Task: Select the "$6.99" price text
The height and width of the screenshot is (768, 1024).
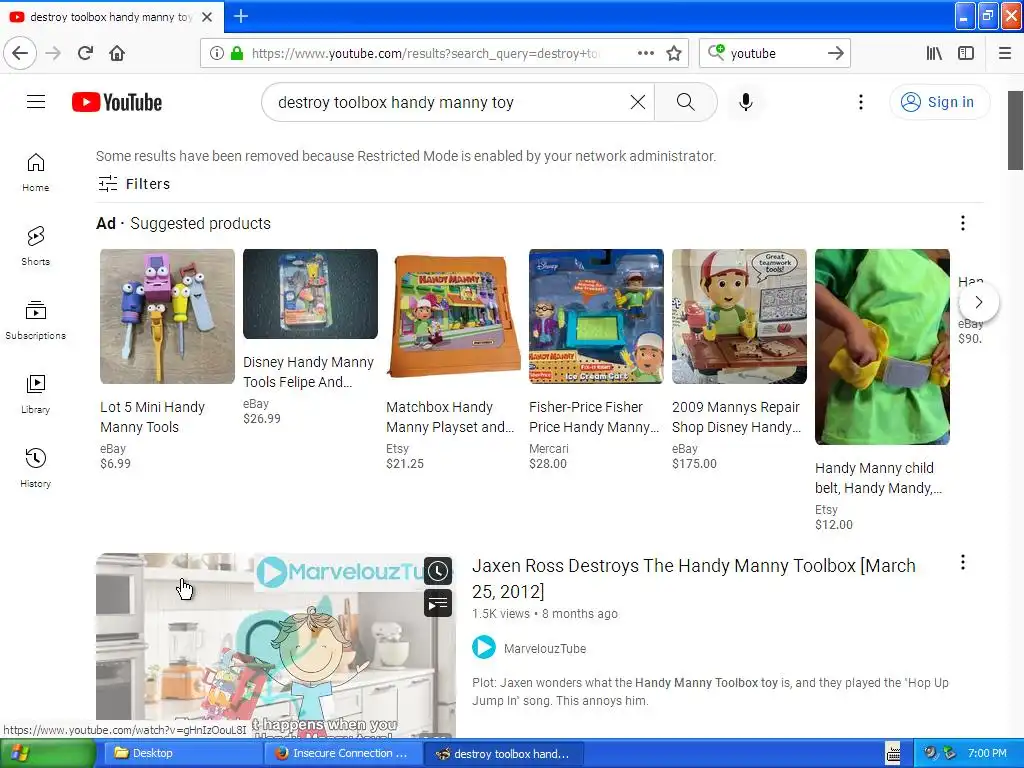Action: click(115, 464)
